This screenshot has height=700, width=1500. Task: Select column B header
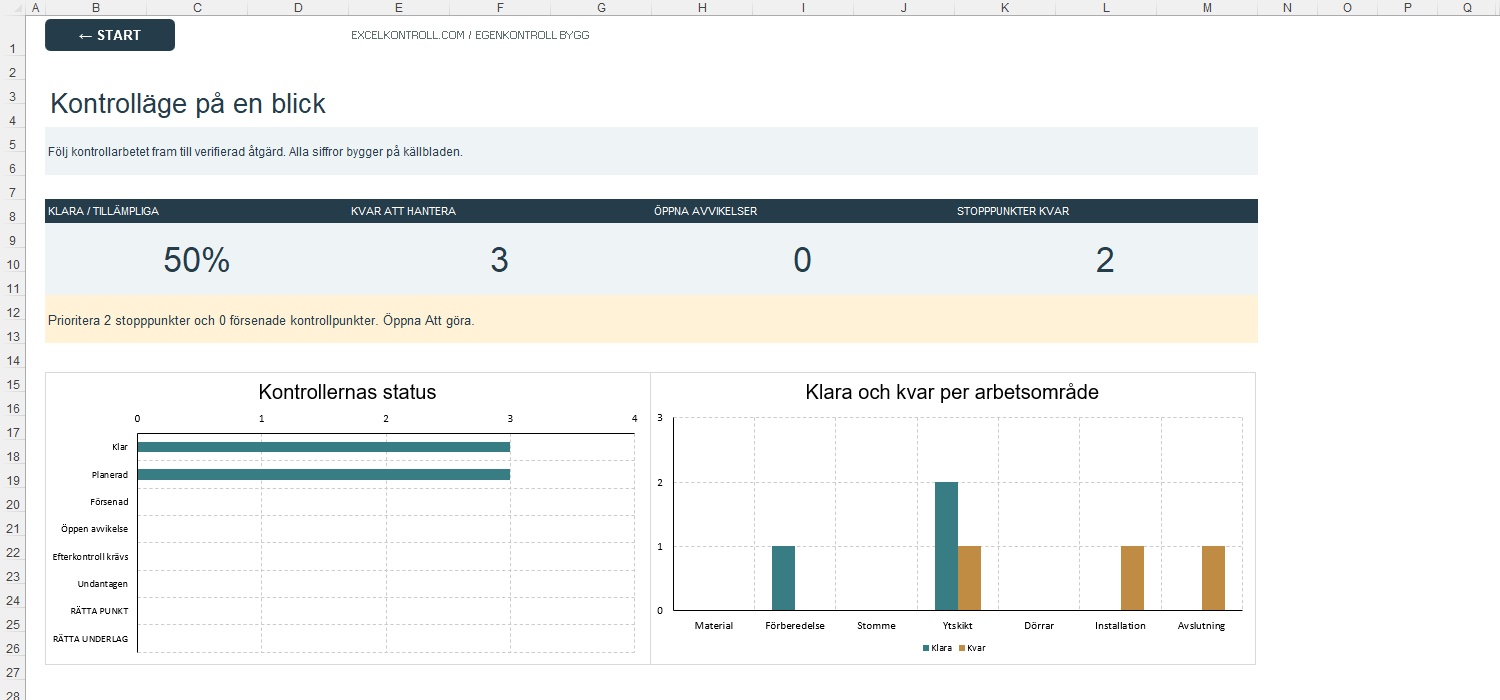coord(95,7)
